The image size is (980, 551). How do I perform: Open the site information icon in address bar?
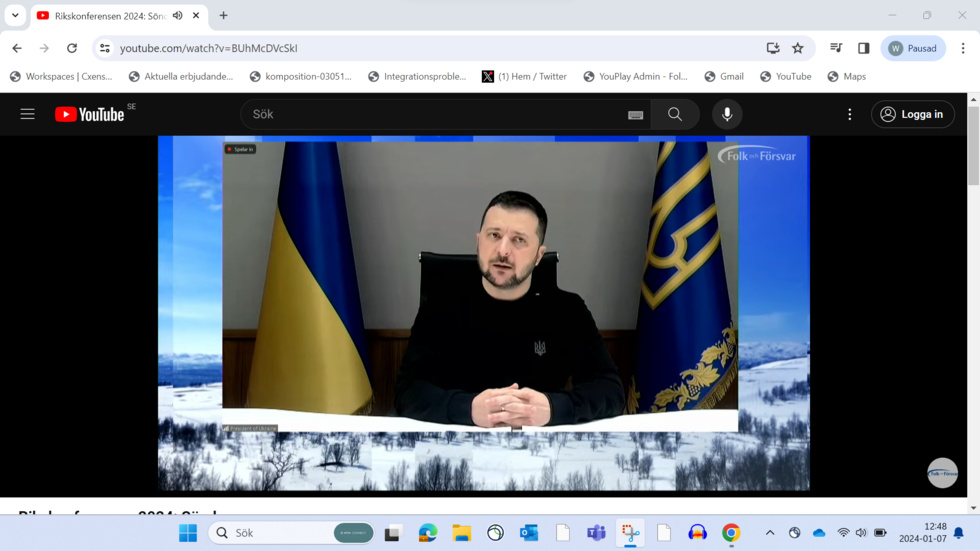[x=105, y=48]
